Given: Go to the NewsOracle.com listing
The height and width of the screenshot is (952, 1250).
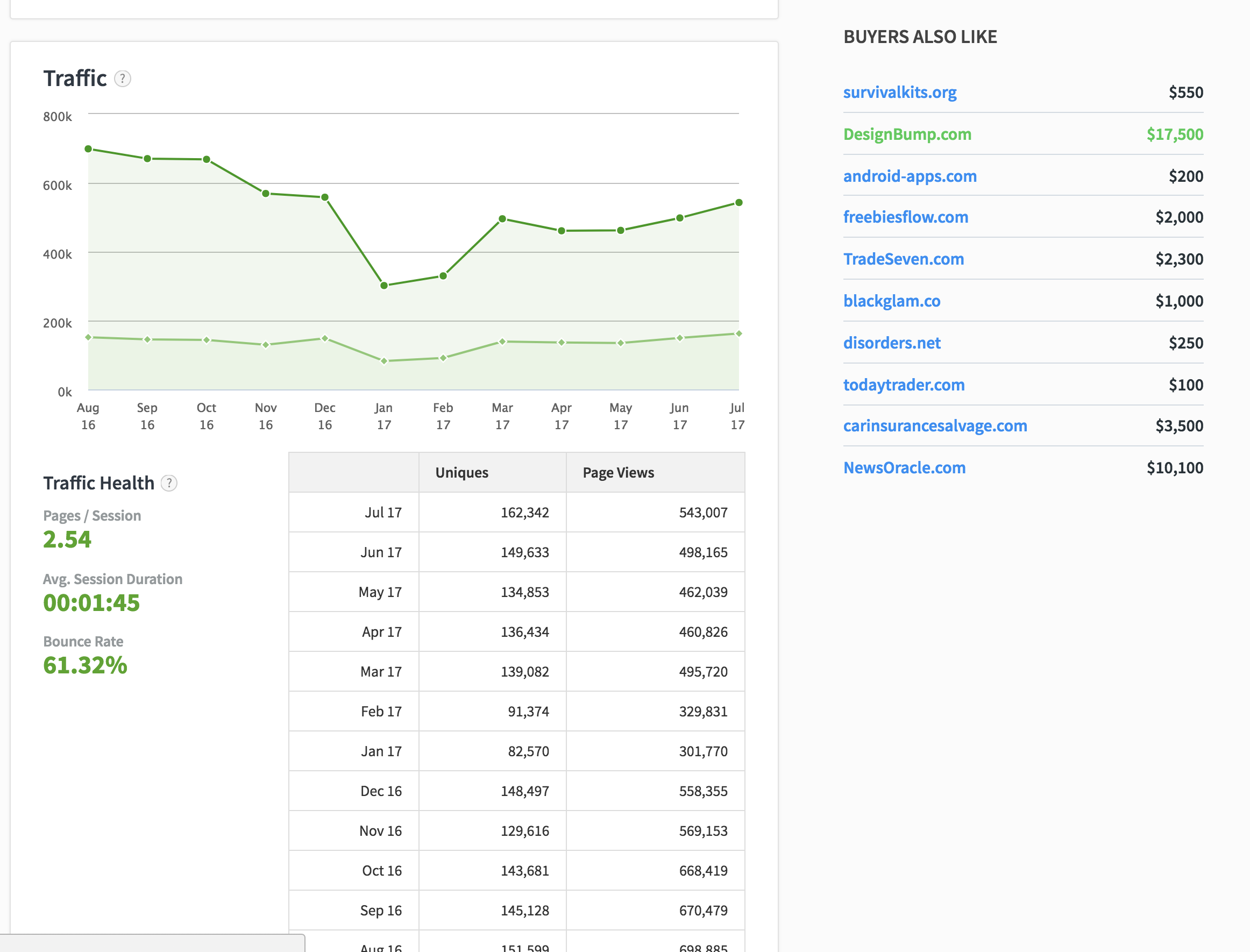Looking at the screenshot, I should click(904, 467).
